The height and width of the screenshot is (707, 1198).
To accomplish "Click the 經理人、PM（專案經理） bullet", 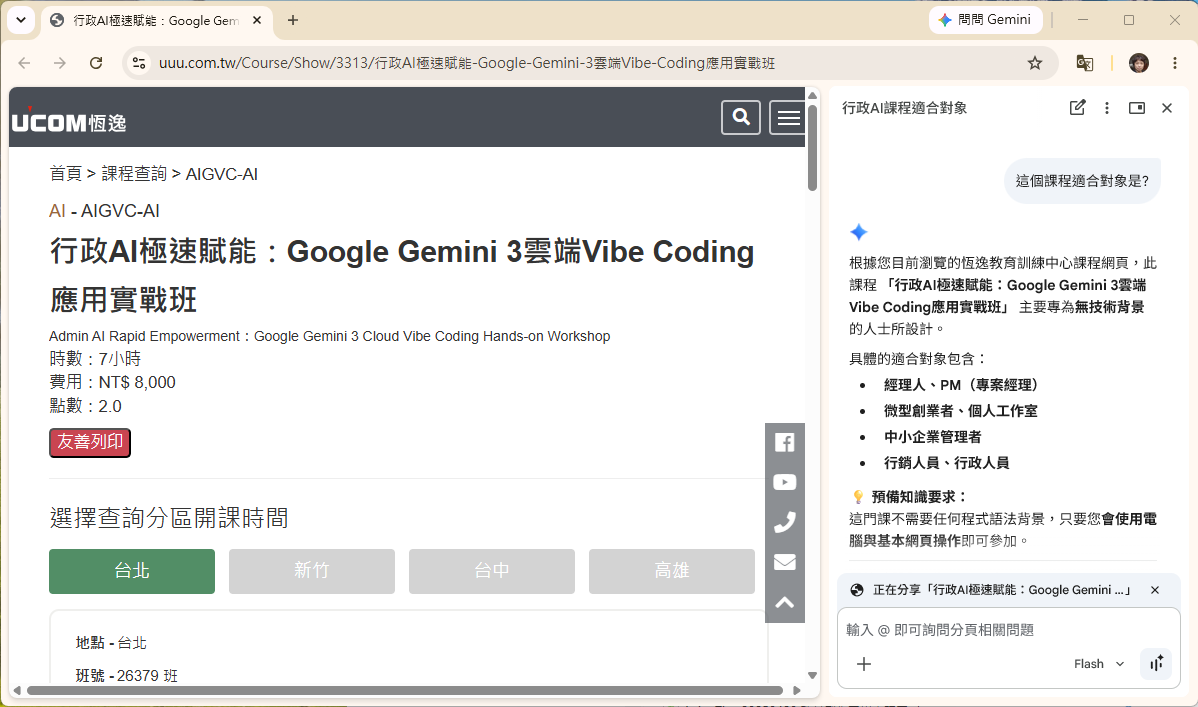I will tap(961, 385).
